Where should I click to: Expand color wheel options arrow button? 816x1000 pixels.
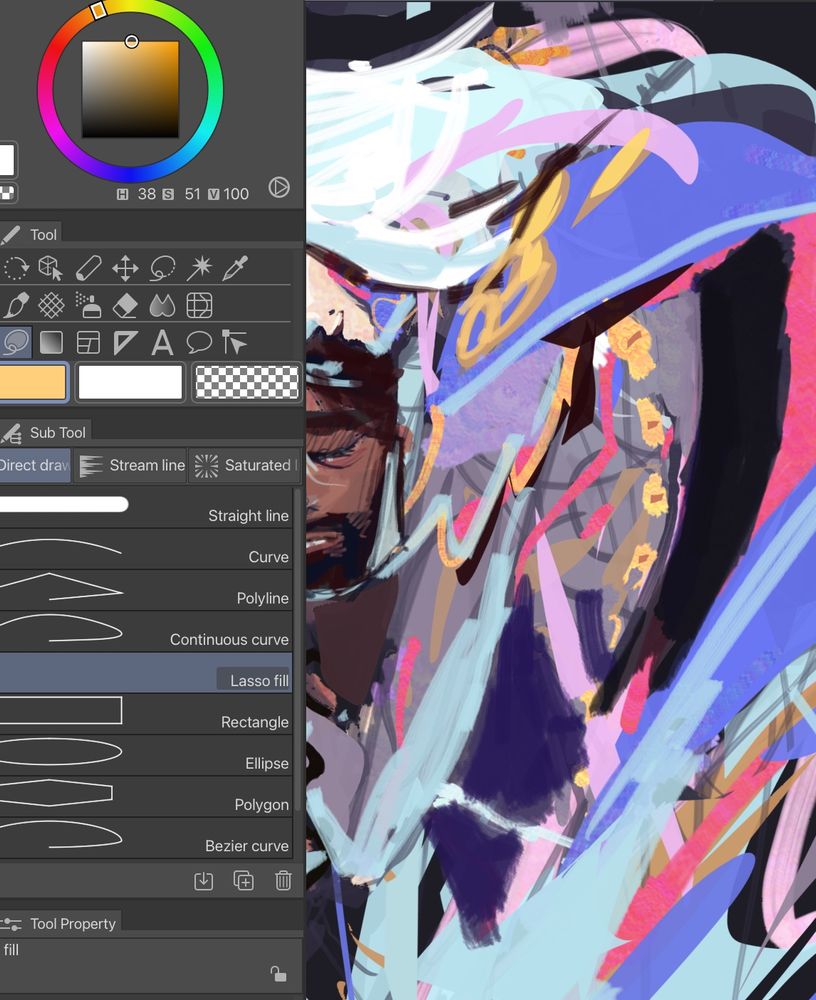pyautogui.click(x=279, y=188)
